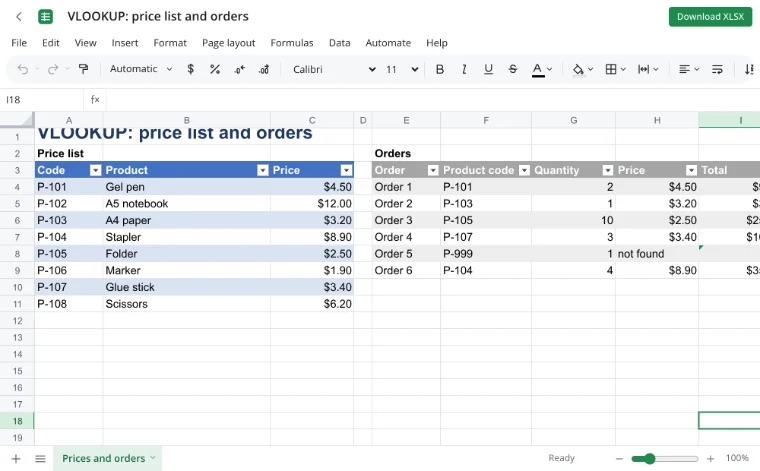Image resolution: width=760 pixels, height=471 pixels.
Task: Open the Formulas menu
Action: pyautogui.click(x=292, y=43)
